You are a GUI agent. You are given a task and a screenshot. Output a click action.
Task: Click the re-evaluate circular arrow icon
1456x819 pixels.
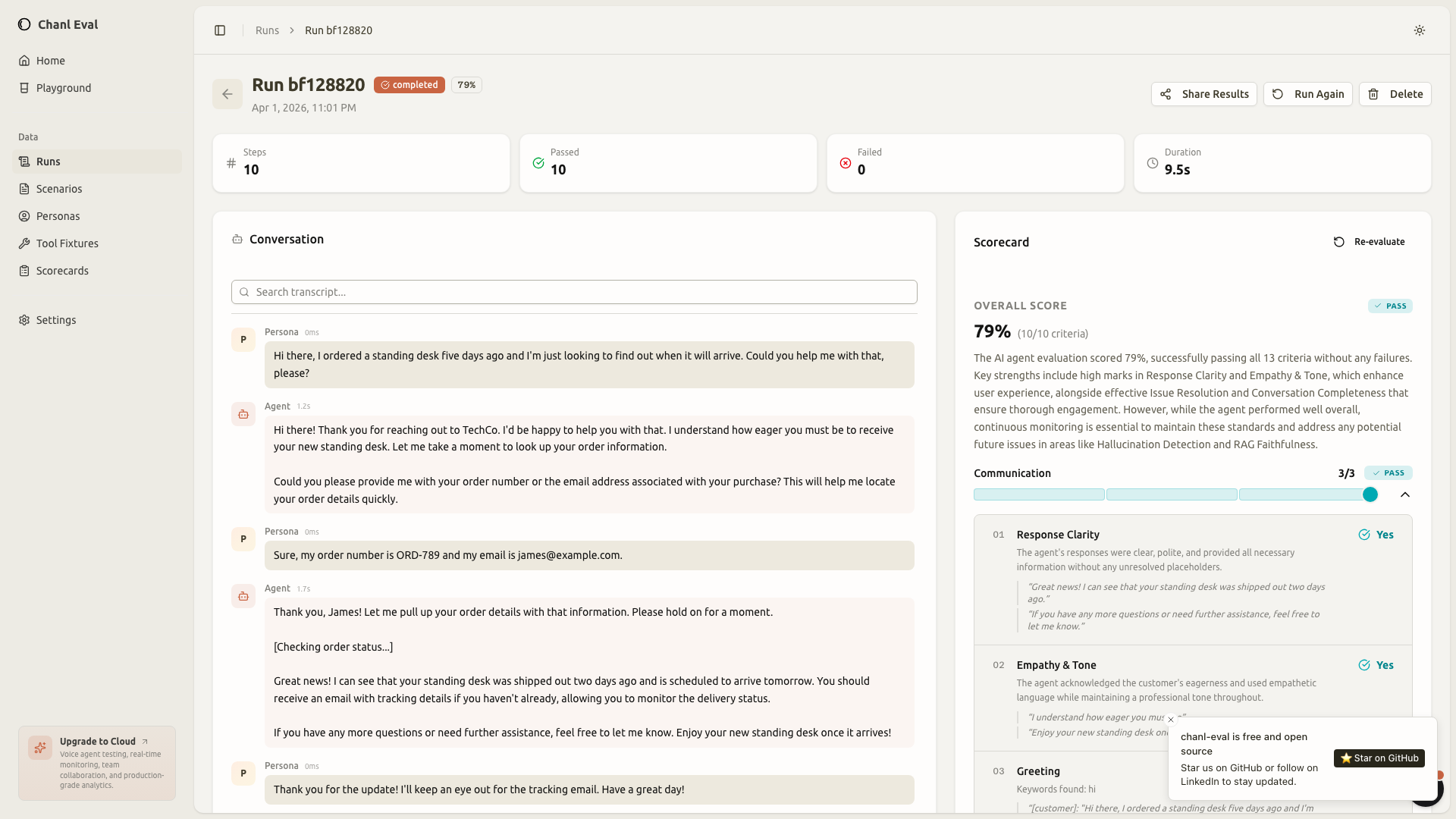(x=1339, y=242)
